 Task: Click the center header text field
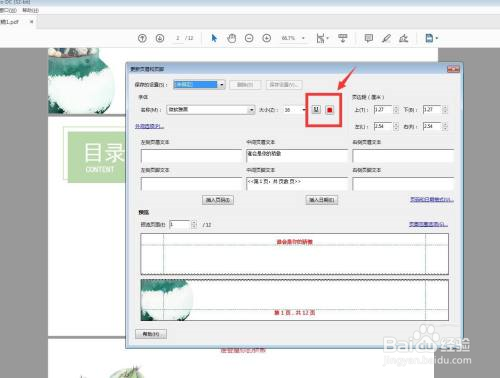point(297,156)
